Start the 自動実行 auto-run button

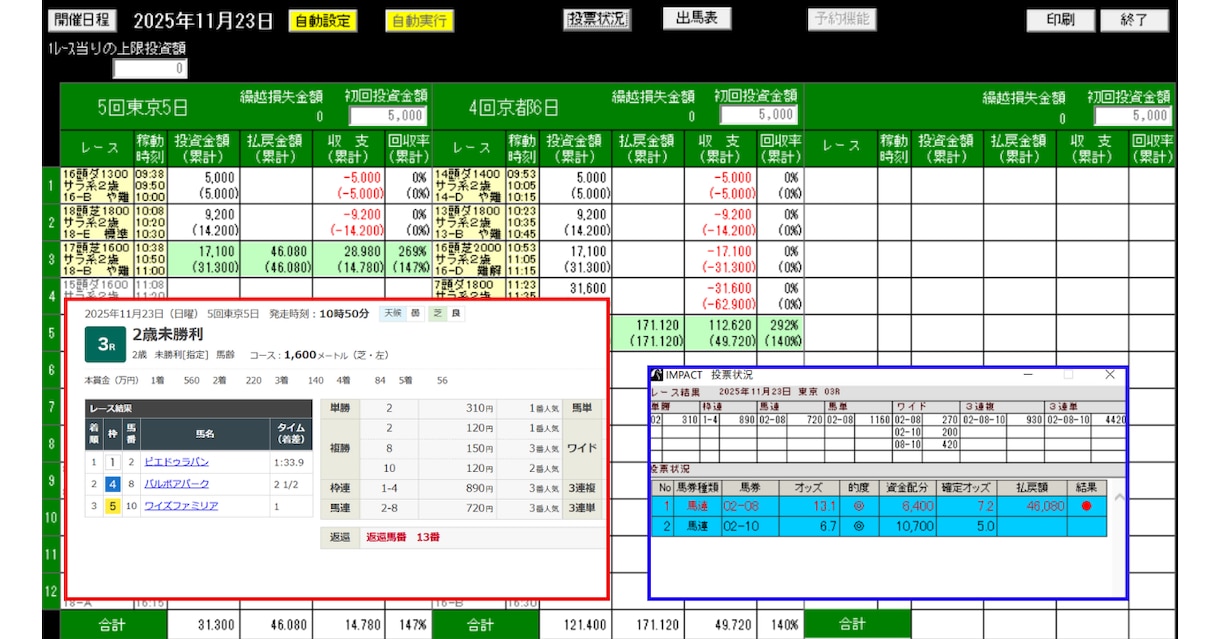(420, 20)
